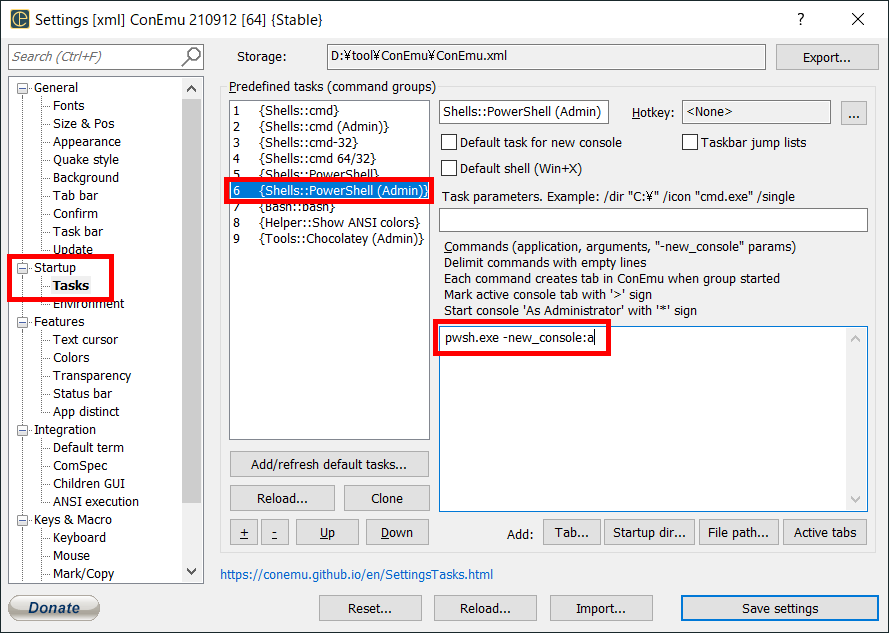Open Task bar settings page
Image resolution: width=889 pixels, height=633 pixels.
pos(78,232)
